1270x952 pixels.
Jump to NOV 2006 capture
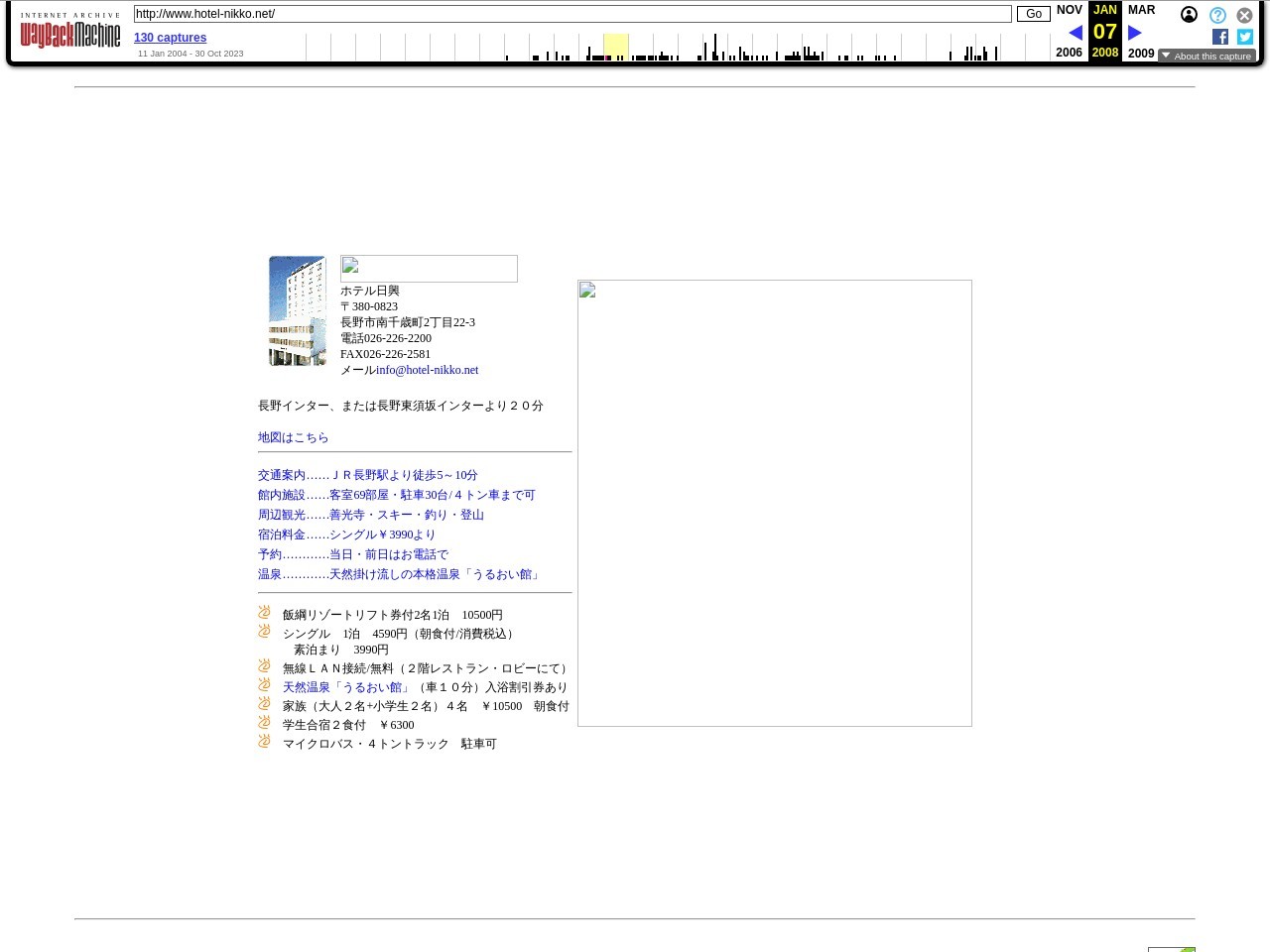pos(1069,10)
